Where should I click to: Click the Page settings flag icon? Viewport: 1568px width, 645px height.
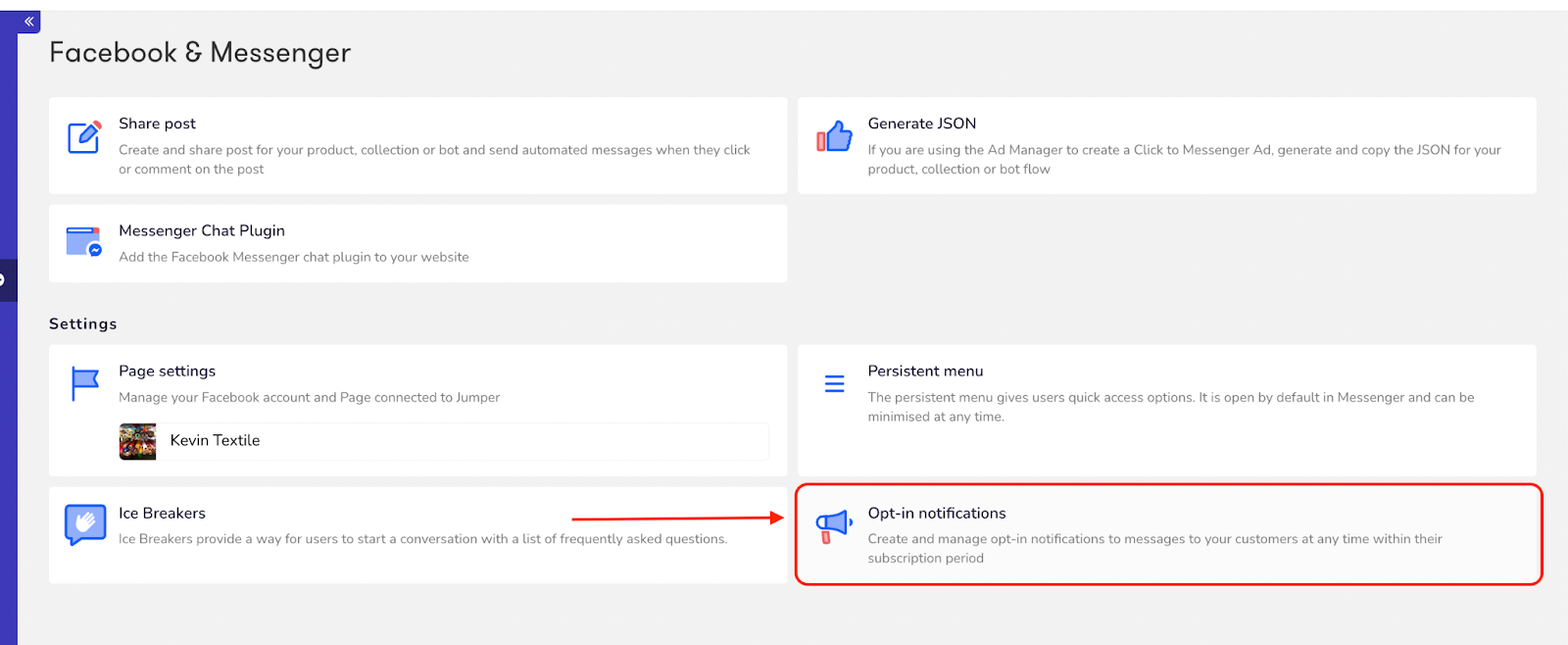point(85,383)
